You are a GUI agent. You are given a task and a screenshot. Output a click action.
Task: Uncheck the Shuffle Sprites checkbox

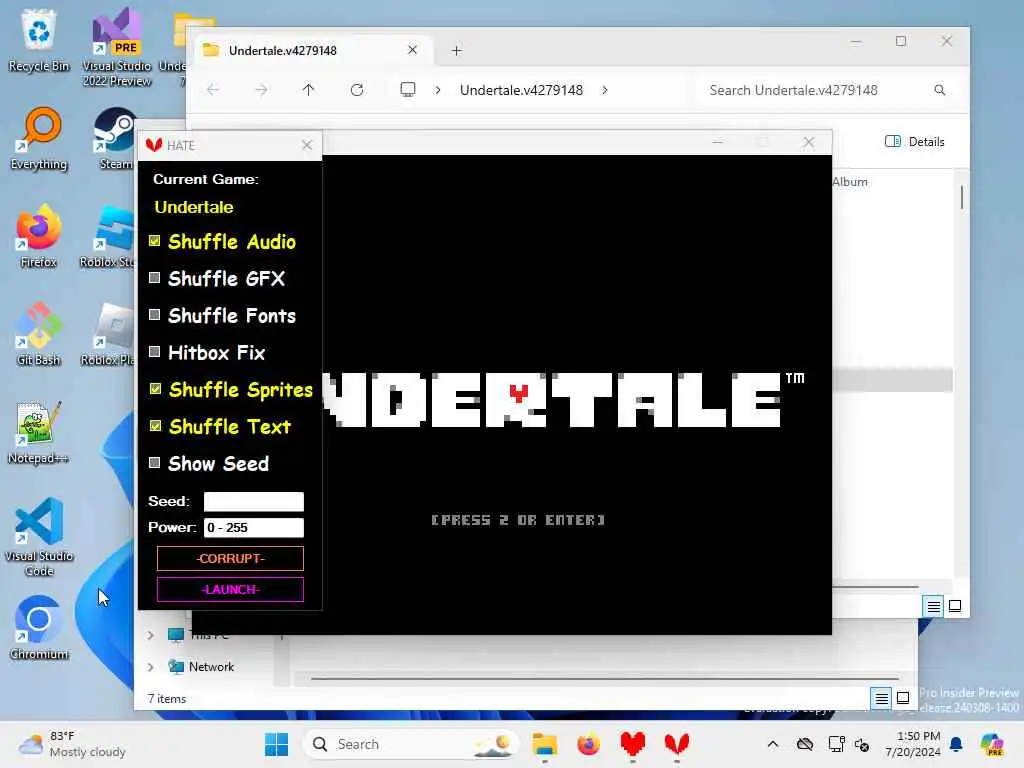[155, 389]
